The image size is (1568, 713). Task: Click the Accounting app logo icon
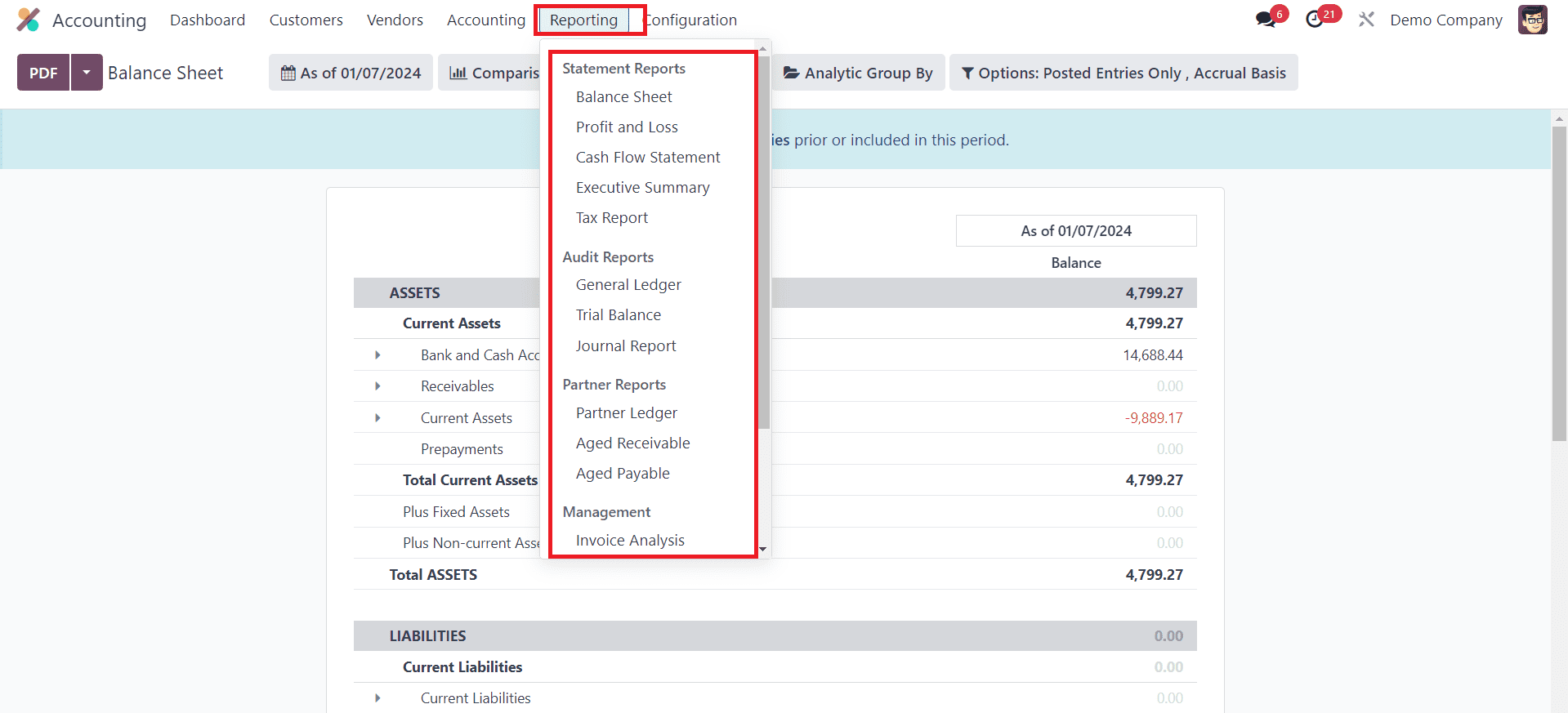[x=29, y=20]
